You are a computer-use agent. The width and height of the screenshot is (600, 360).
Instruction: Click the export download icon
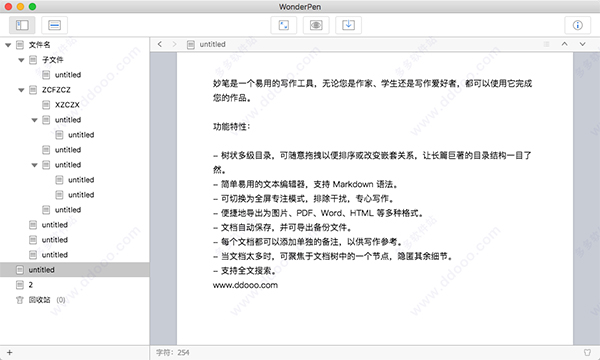click(348, 25)
